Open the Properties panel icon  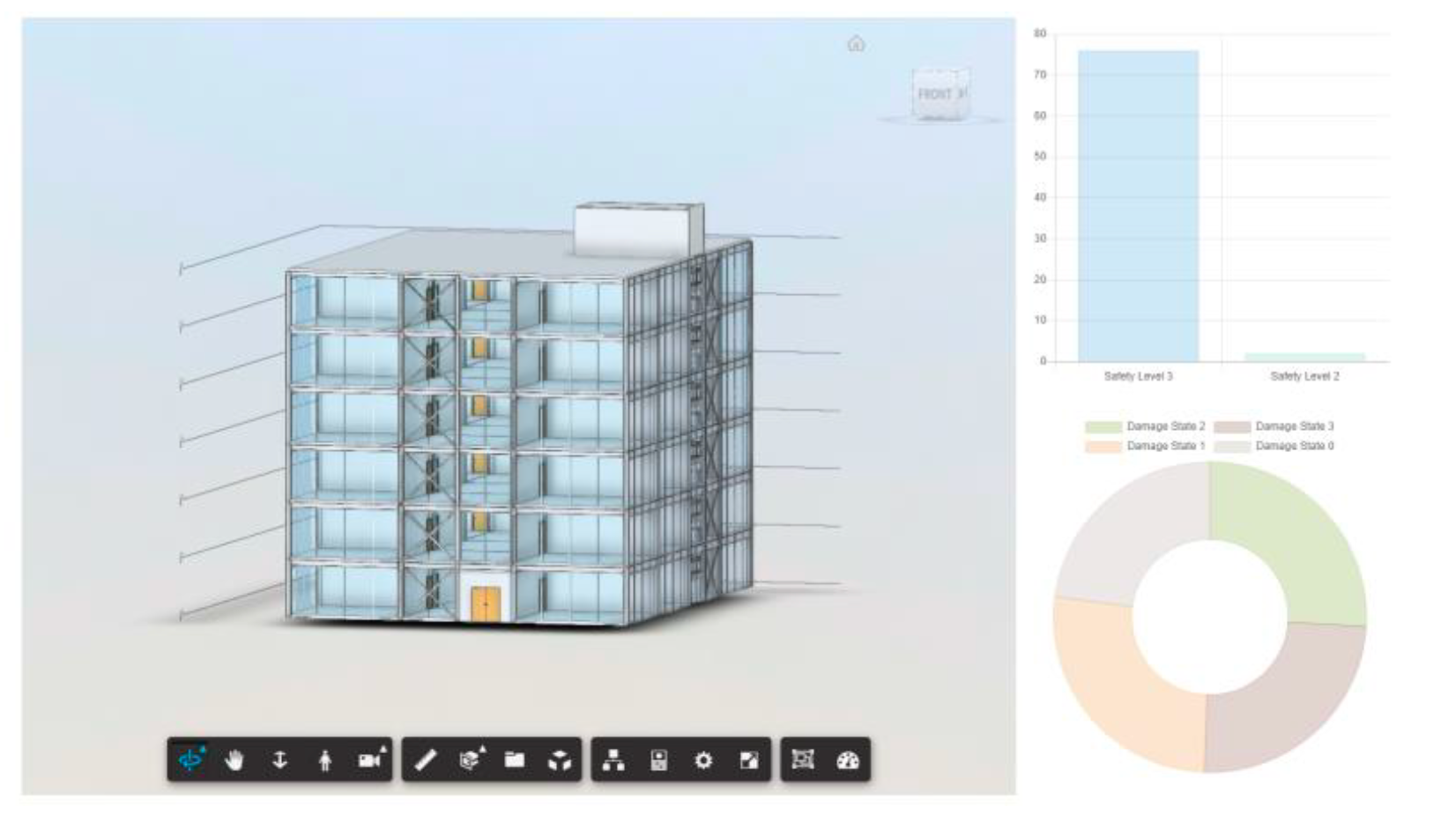click(x=658, y=759)
